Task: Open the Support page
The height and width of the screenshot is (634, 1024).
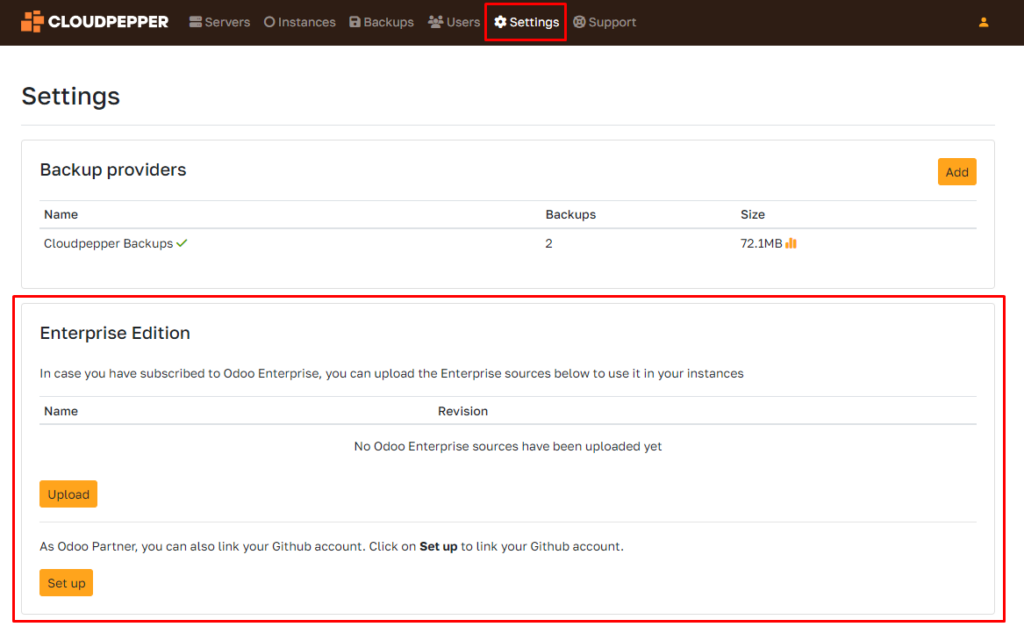Action: pos(612,21)
